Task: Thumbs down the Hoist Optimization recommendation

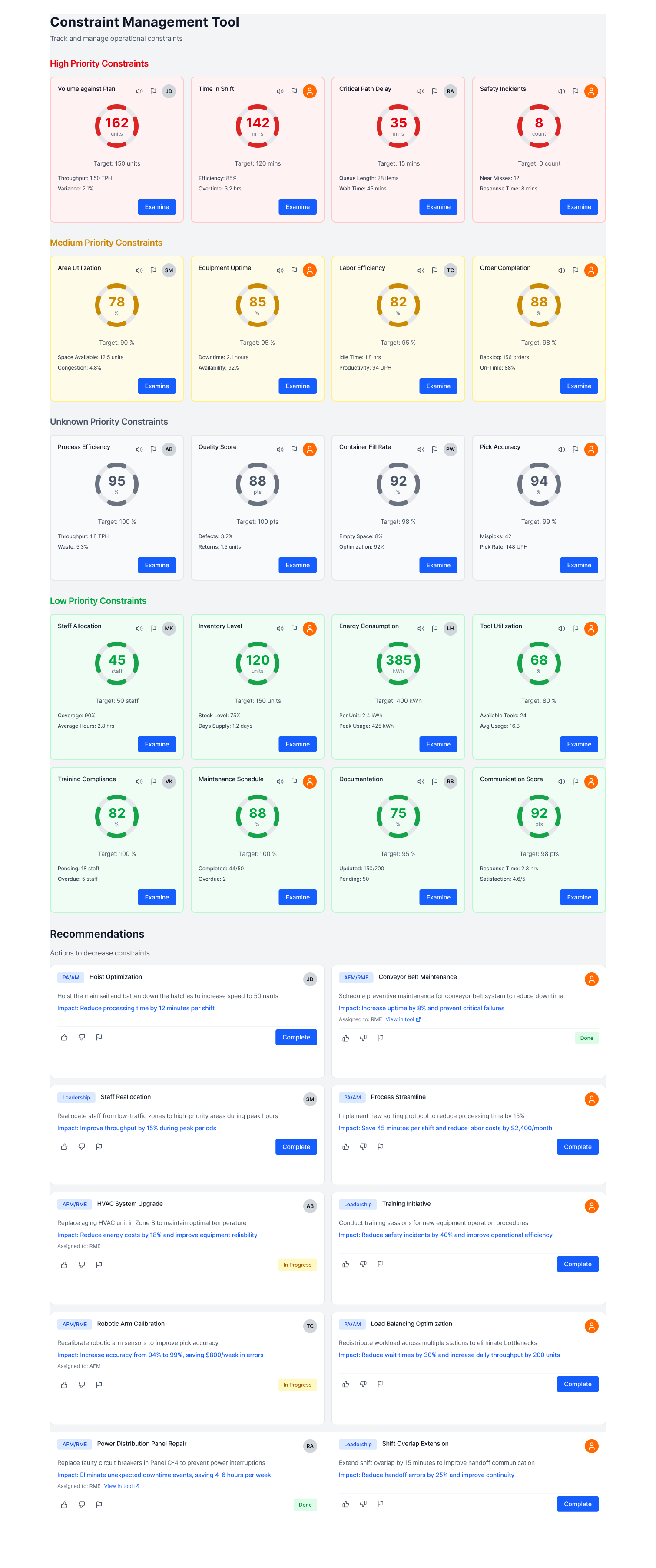Action: pos(82,1037)
